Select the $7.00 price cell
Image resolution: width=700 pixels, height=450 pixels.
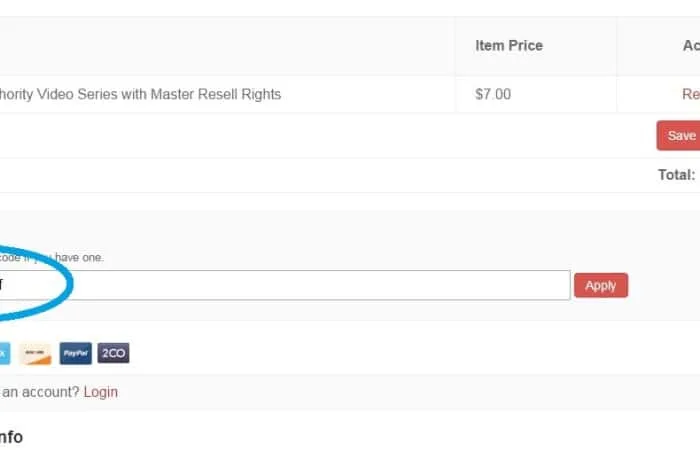[x=493, y=94]
